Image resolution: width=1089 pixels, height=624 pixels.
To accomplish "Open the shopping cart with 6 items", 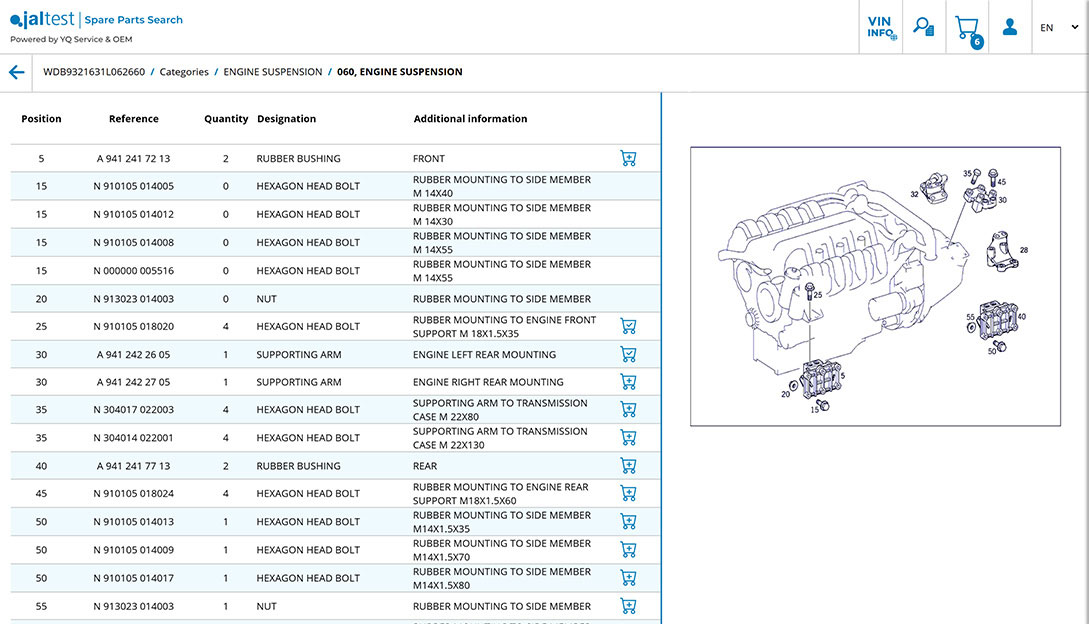I will click(x=967, y=28).
